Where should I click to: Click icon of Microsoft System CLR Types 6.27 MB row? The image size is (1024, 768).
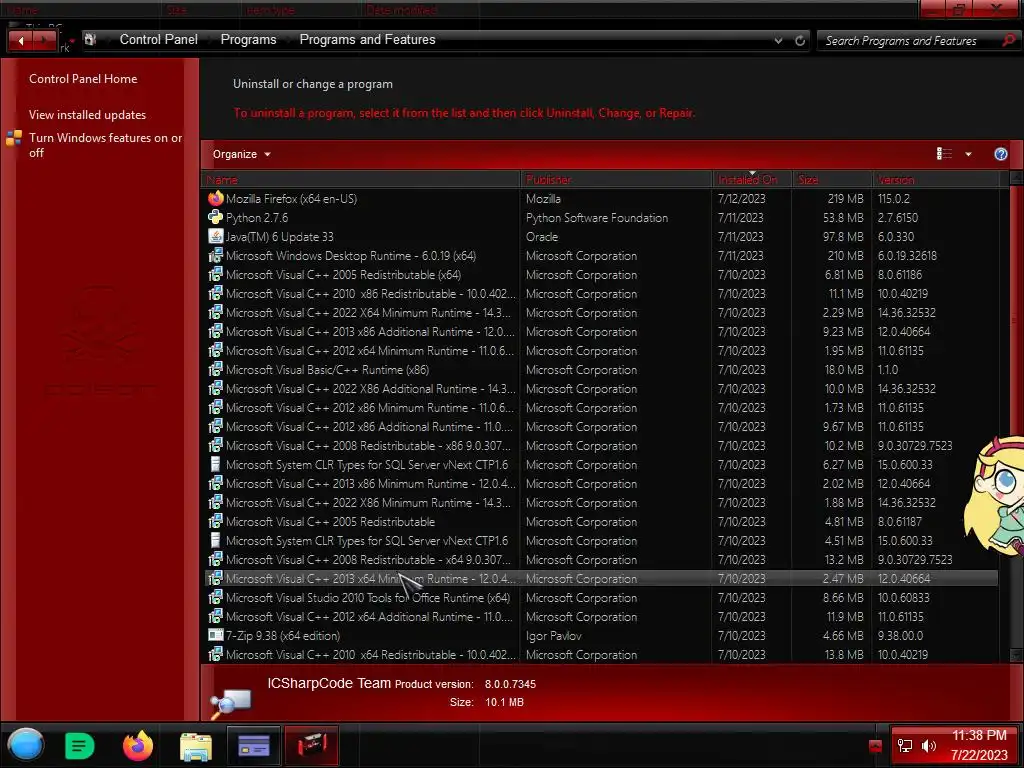tap(216, 464)
